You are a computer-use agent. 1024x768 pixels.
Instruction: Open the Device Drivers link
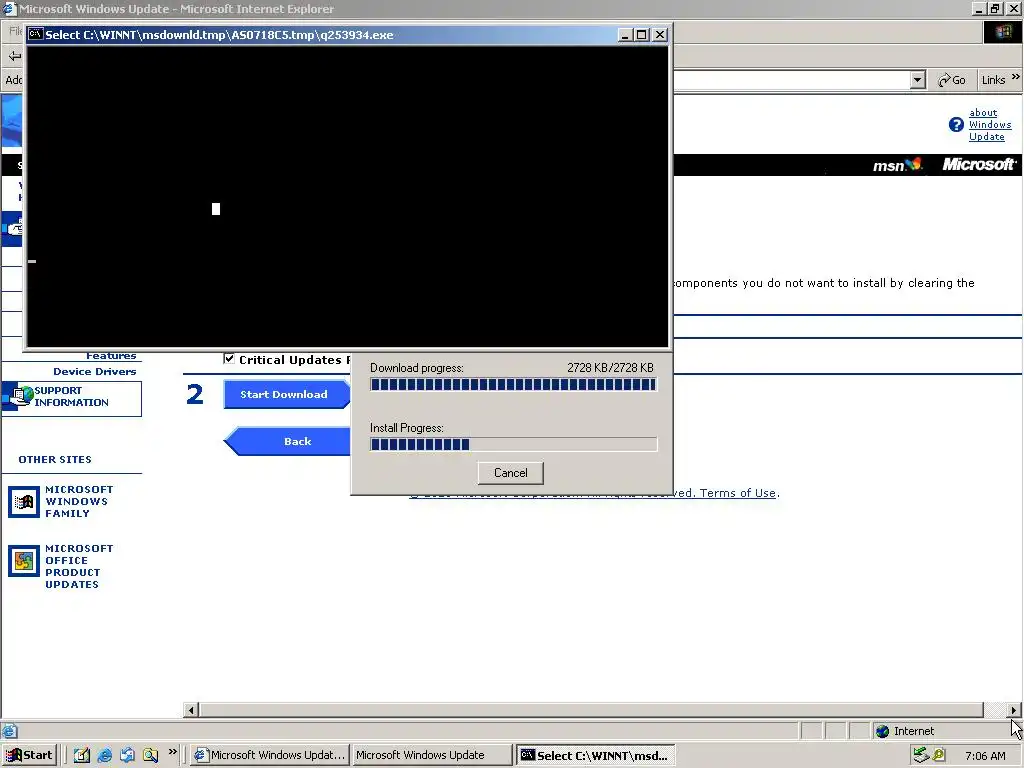95,372
